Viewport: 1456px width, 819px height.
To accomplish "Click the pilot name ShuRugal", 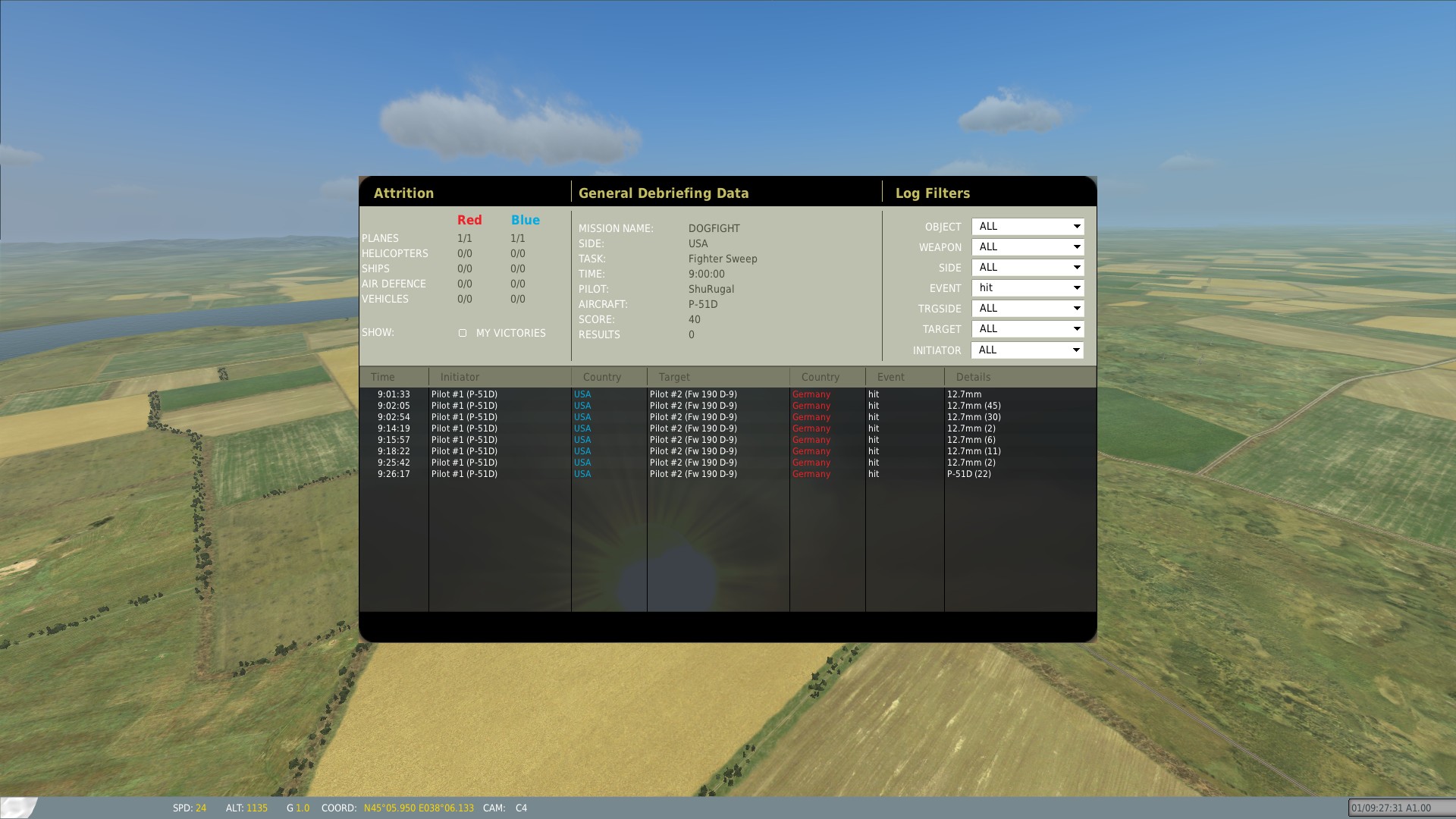I will tap(711, 289).
